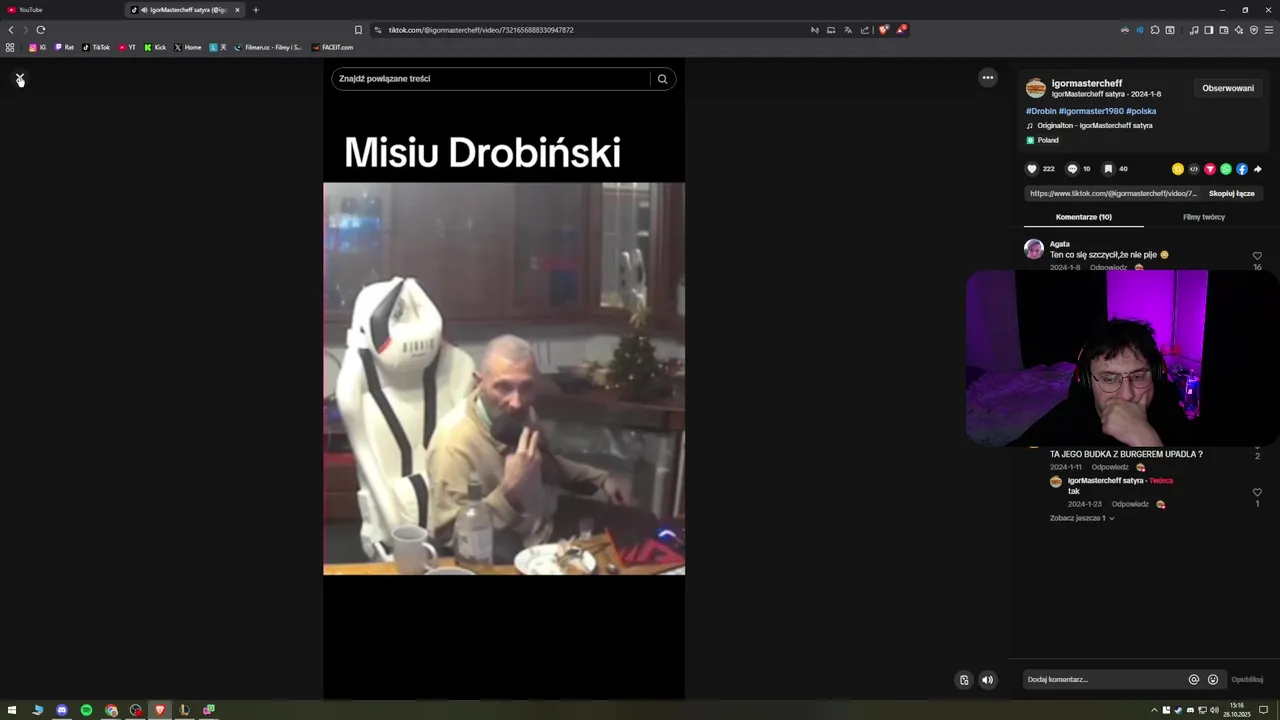Close the IgorMastercheff satyra tab
This screenshot has width=1280, height=720.
click(237, 10)
